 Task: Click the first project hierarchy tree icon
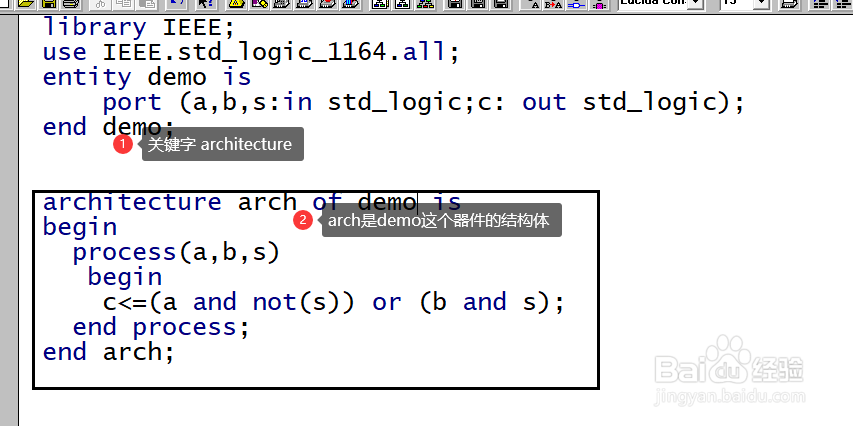[x=380, y=4]
